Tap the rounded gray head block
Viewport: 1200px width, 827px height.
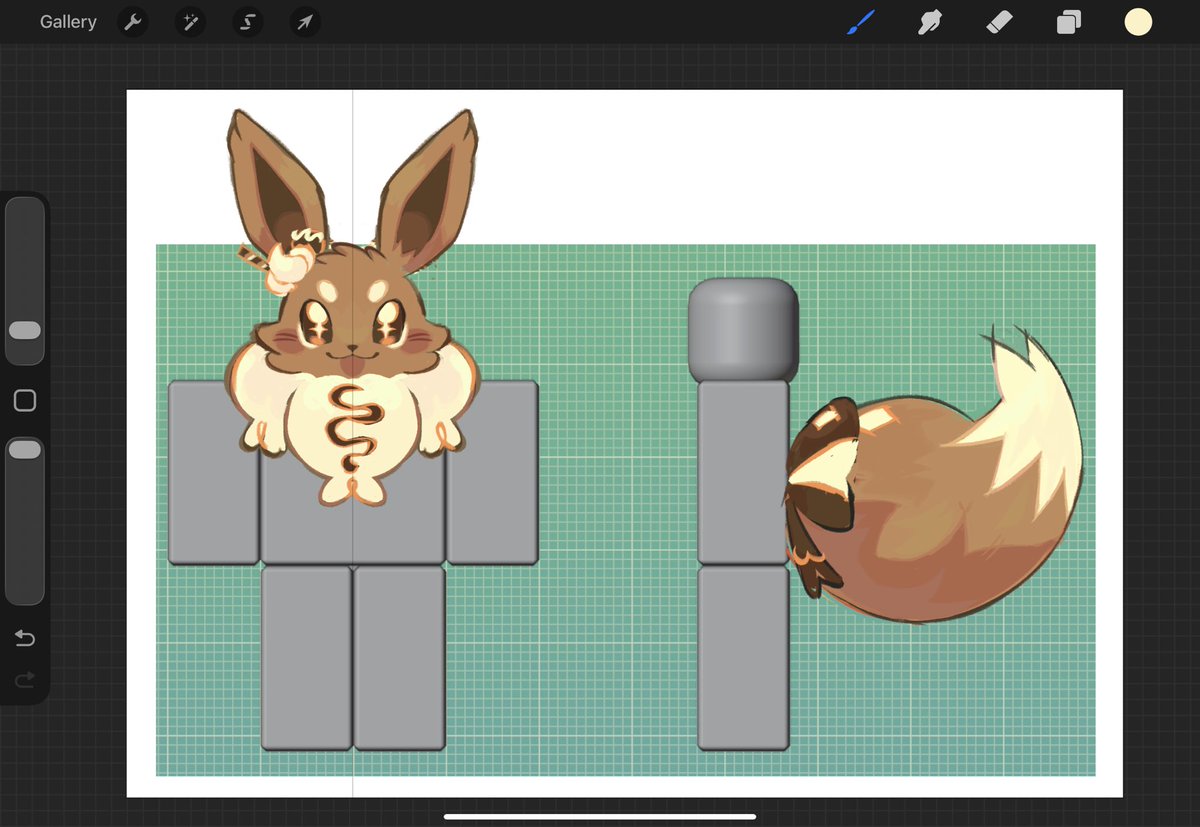[x=743, y=330]
